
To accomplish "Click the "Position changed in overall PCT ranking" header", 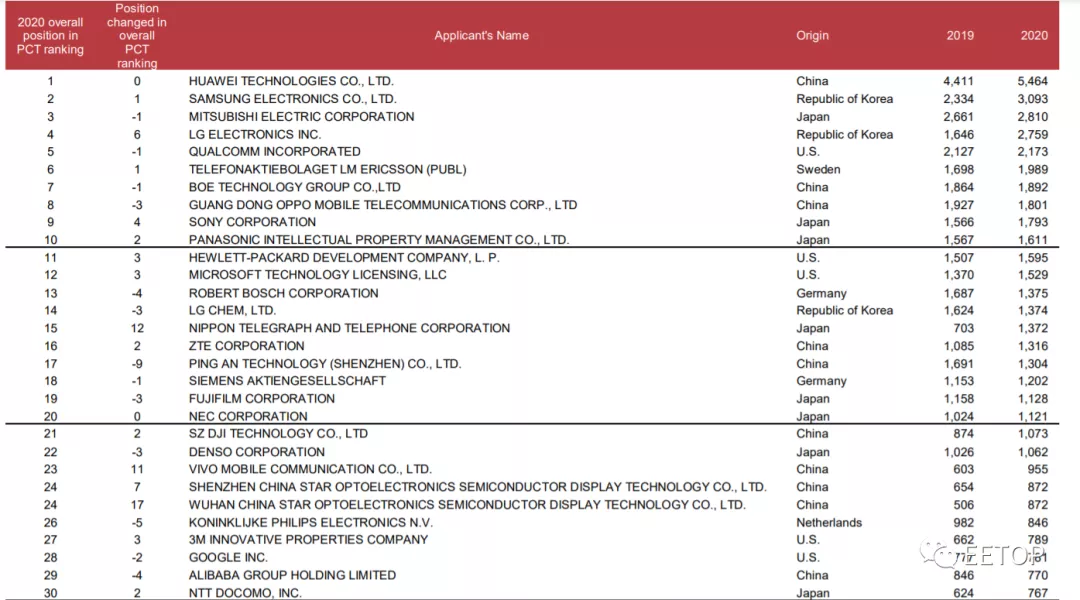I will [137, 36].
